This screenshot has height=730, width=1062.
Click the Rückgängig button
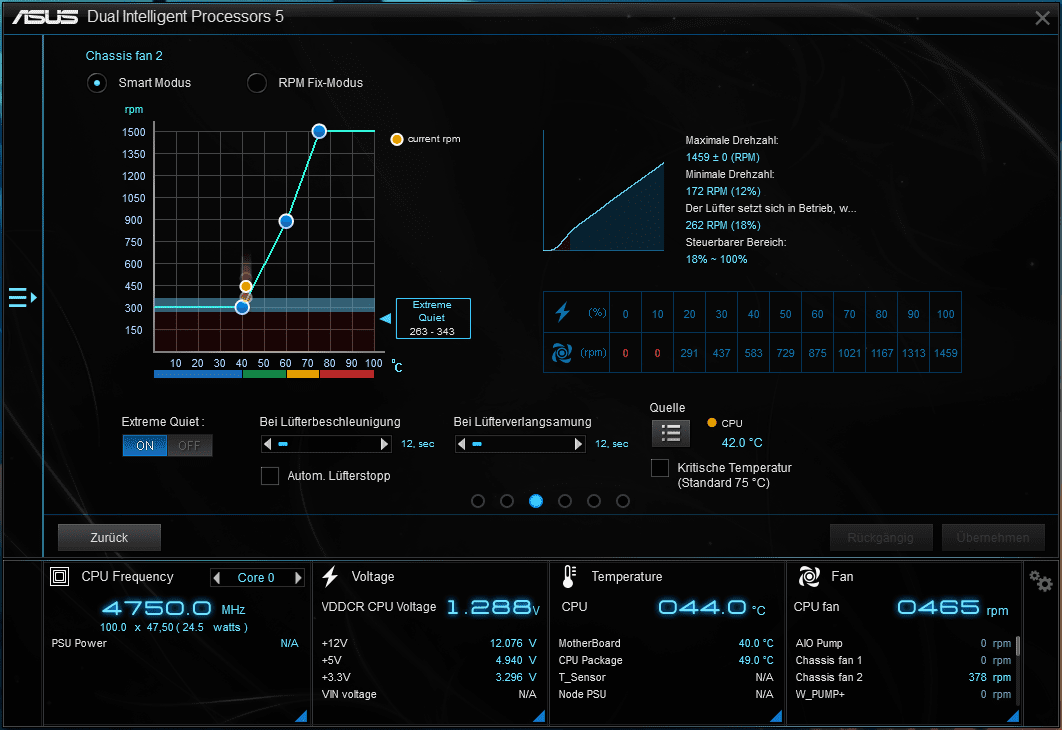tap(880, 538)
